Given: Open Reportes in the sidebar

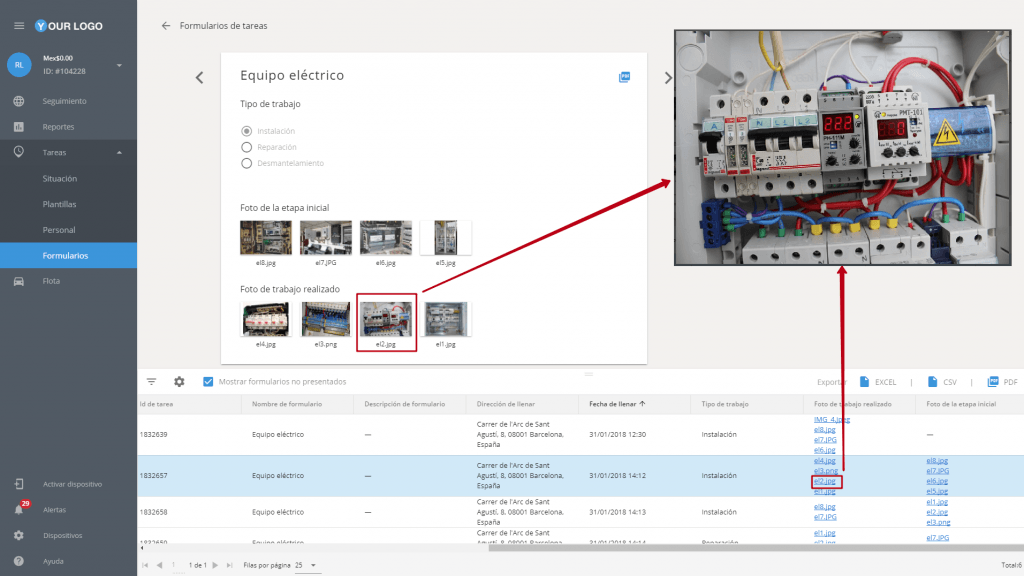Looking at the screenshot, I should pos(58,127).
